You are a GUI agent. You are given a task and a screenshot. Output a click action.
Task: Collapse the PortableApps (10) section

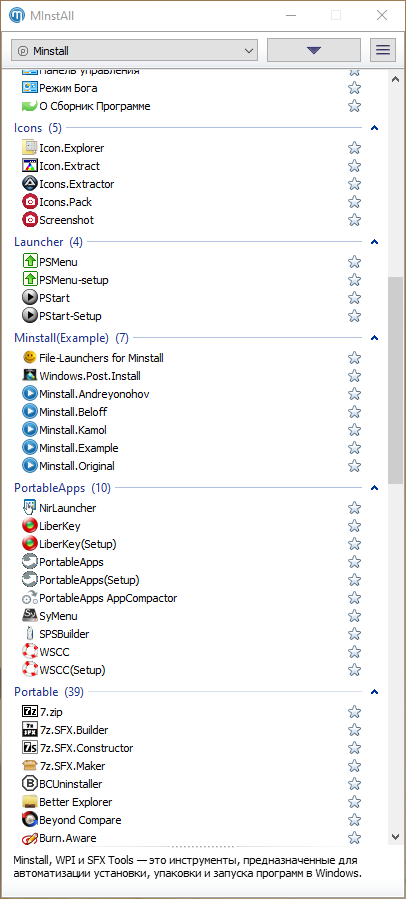(375, 488)
